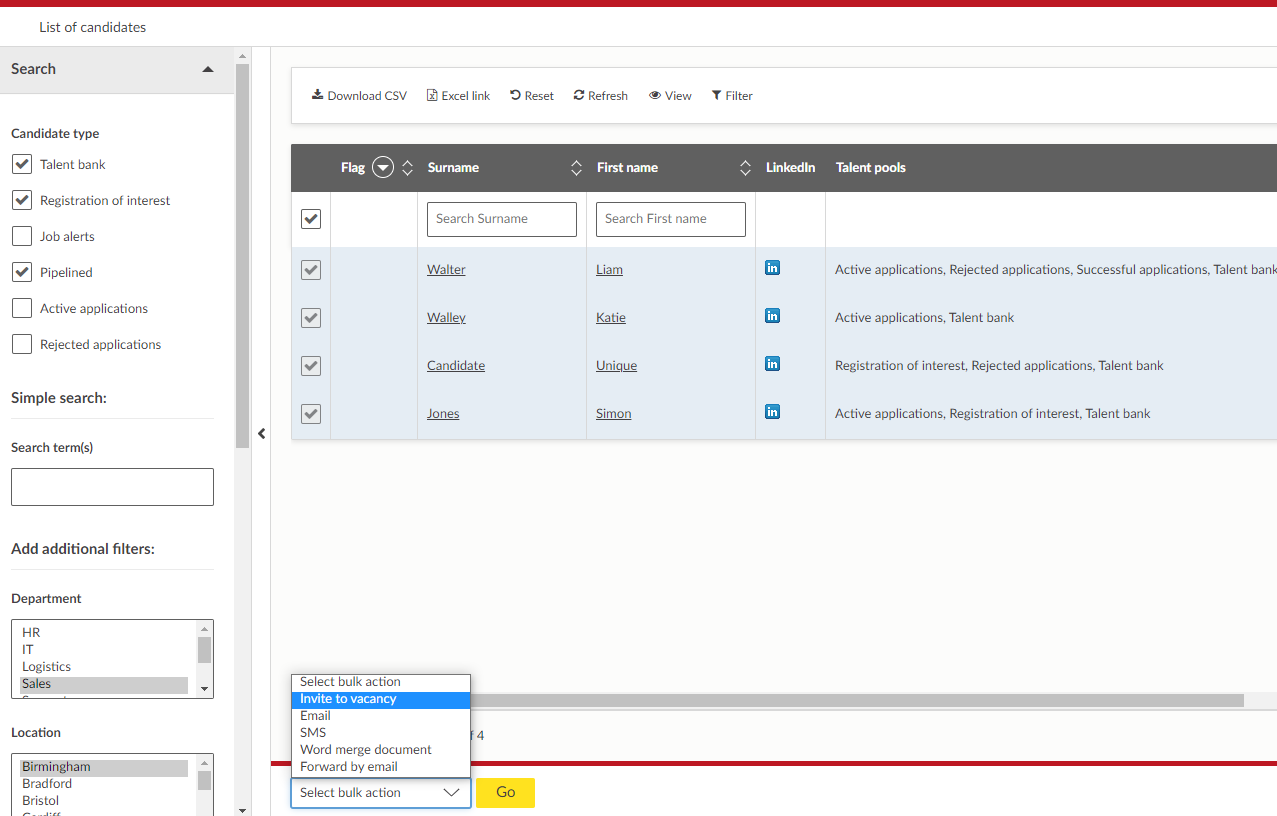The width and height of the screenshot is (1277, 816).
Task: Click the Download CSV icon
Action: tap(317, 95)
